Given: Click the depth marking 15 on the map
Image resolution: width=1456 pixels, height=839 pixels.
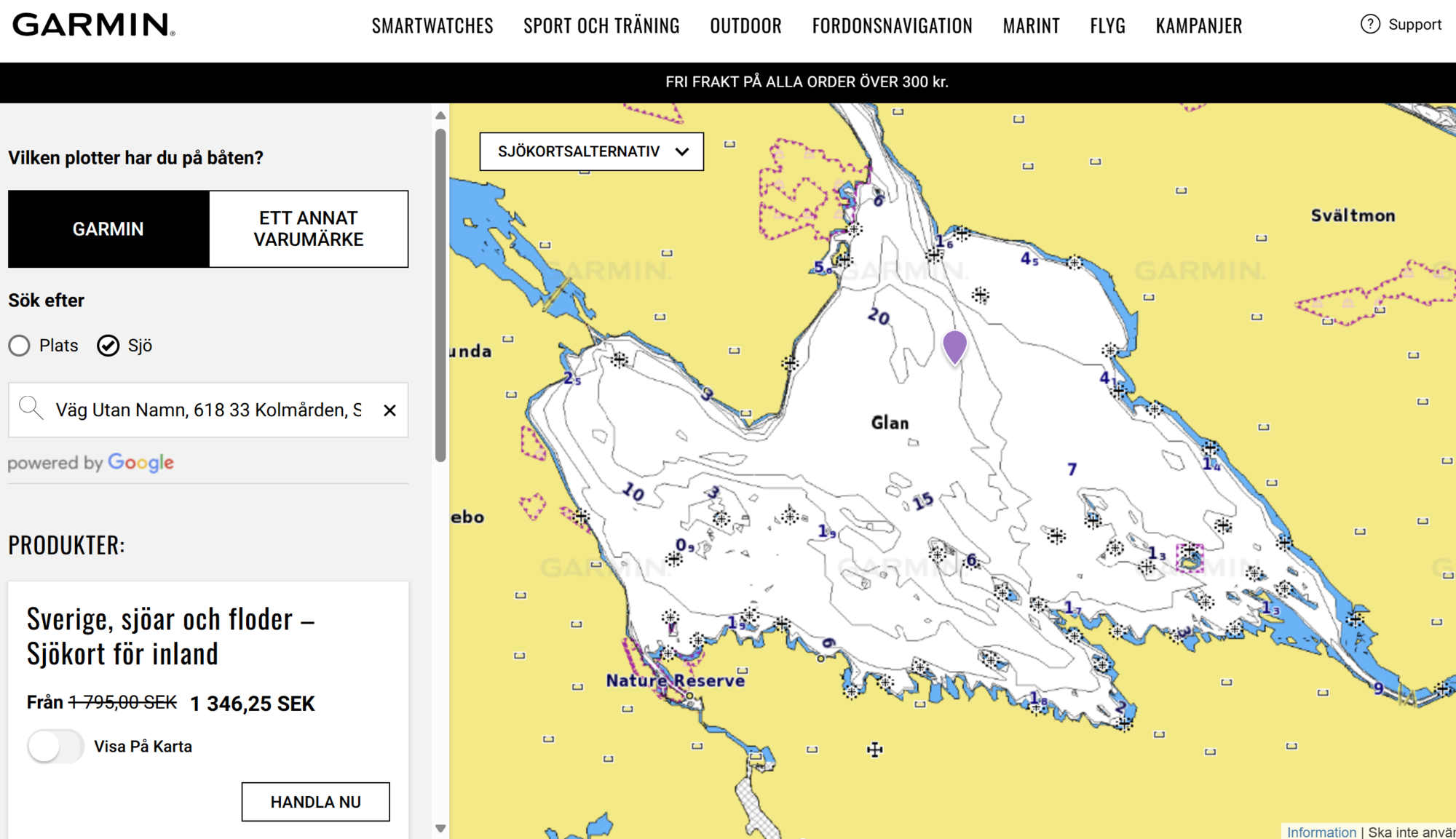Looking at the screenshot, I should click(922, 501).
